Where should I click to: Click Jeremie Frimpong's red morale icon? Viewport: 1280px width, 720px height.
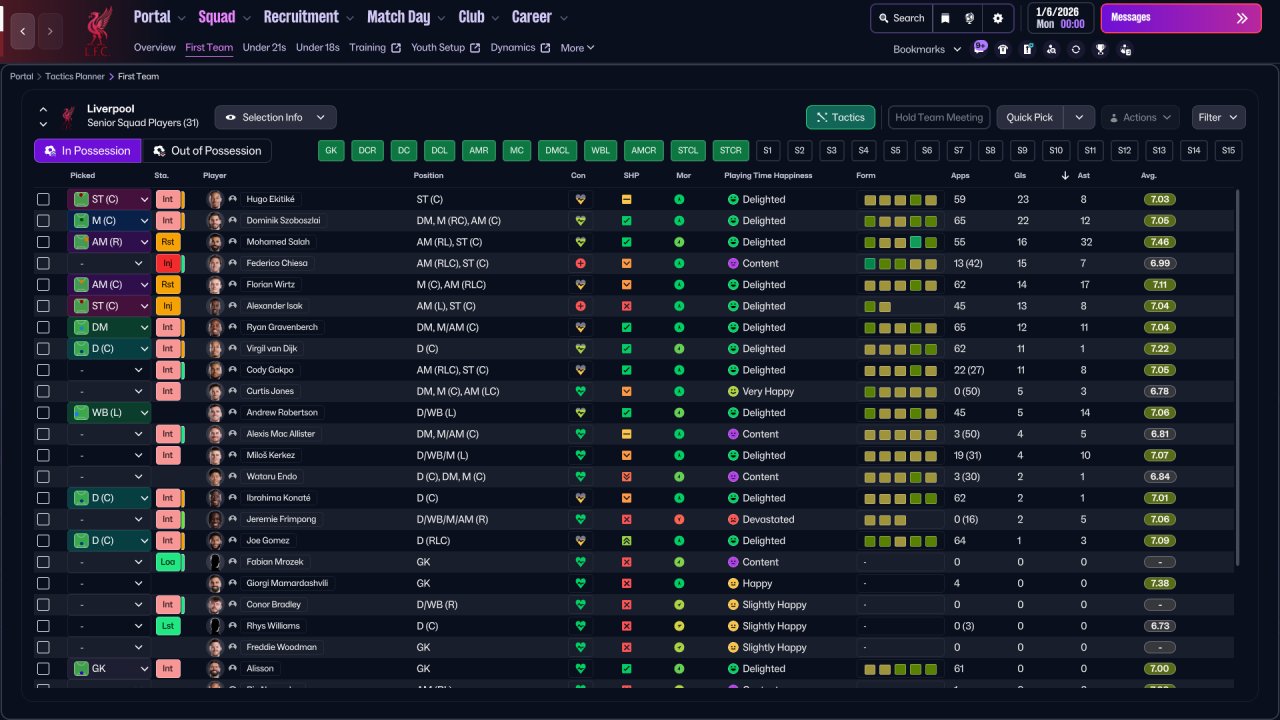tap(679, 519)
